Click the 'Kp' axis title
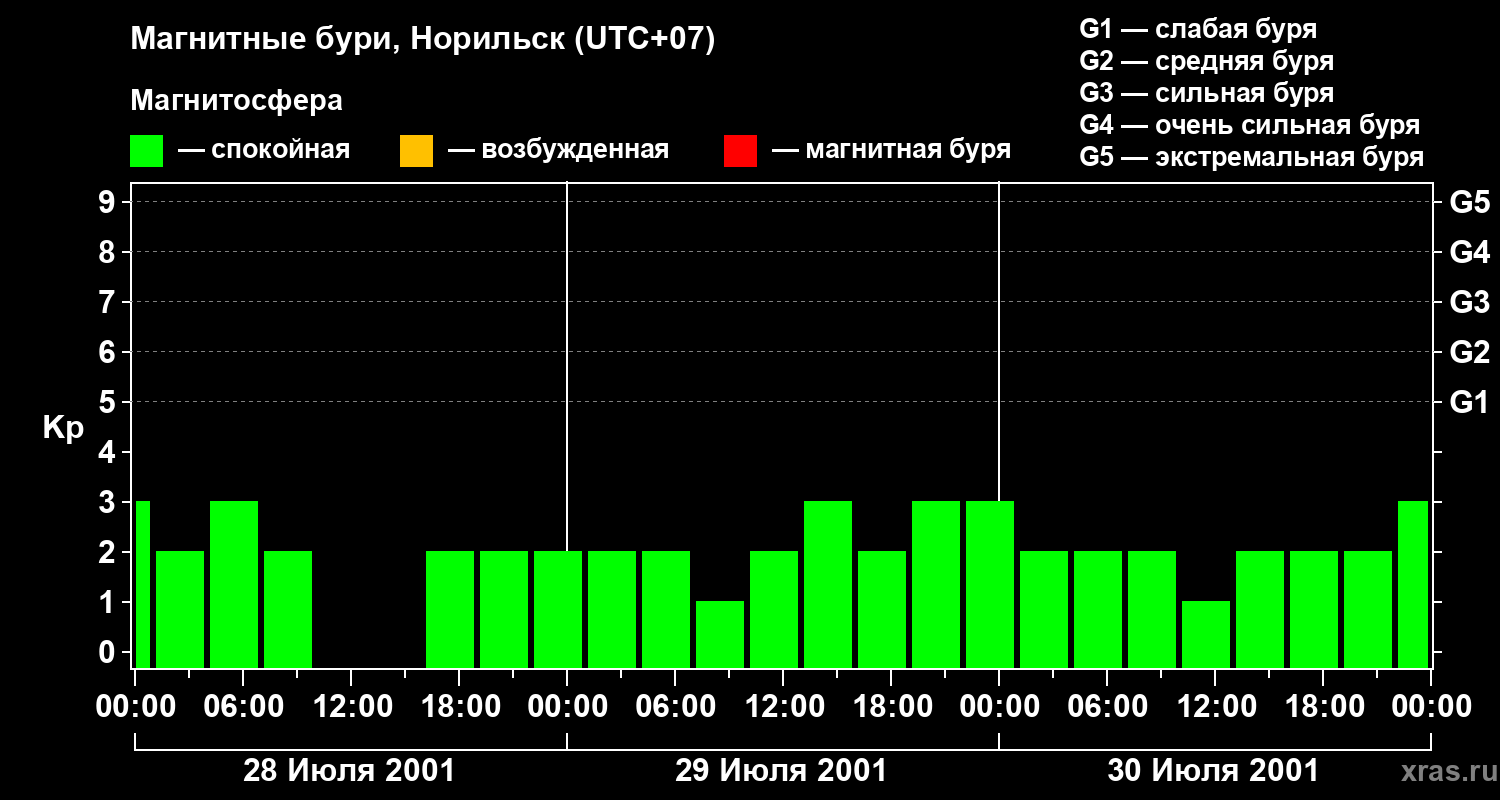1500x800 pixels. [x=63, y=428]
